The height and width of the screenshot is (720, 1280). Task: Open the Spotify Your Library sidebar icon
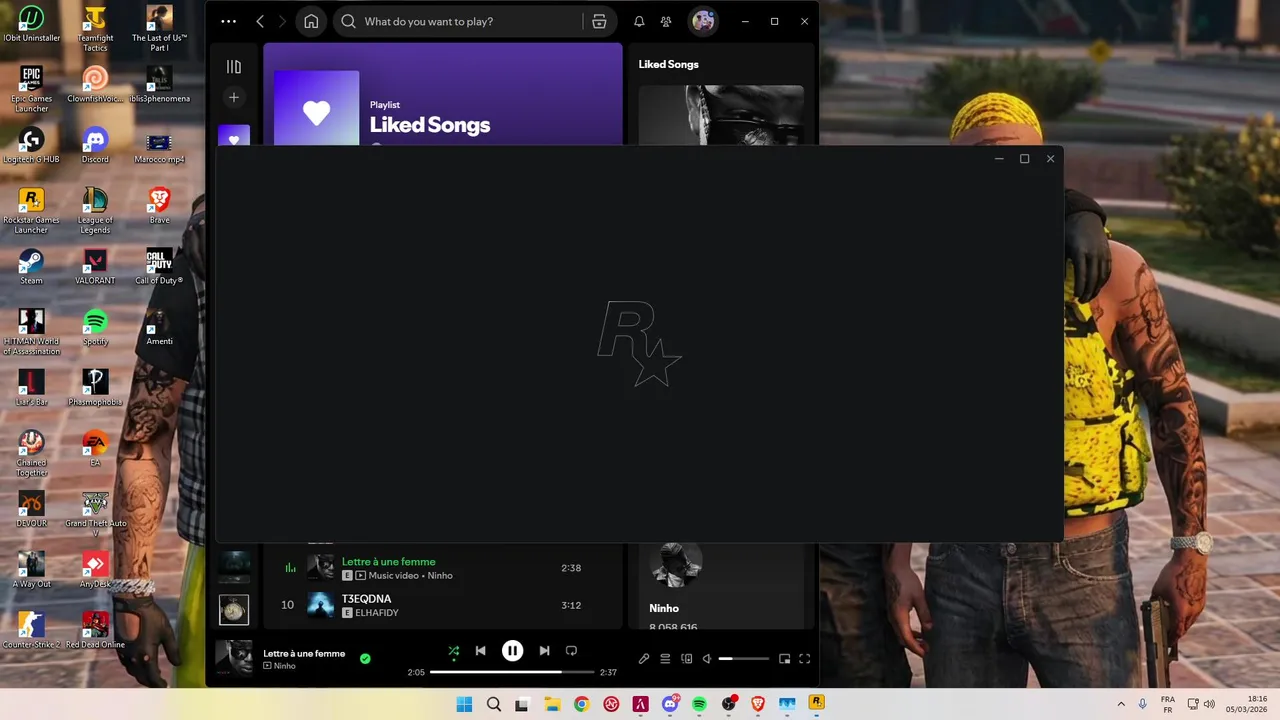click(234, 67)
